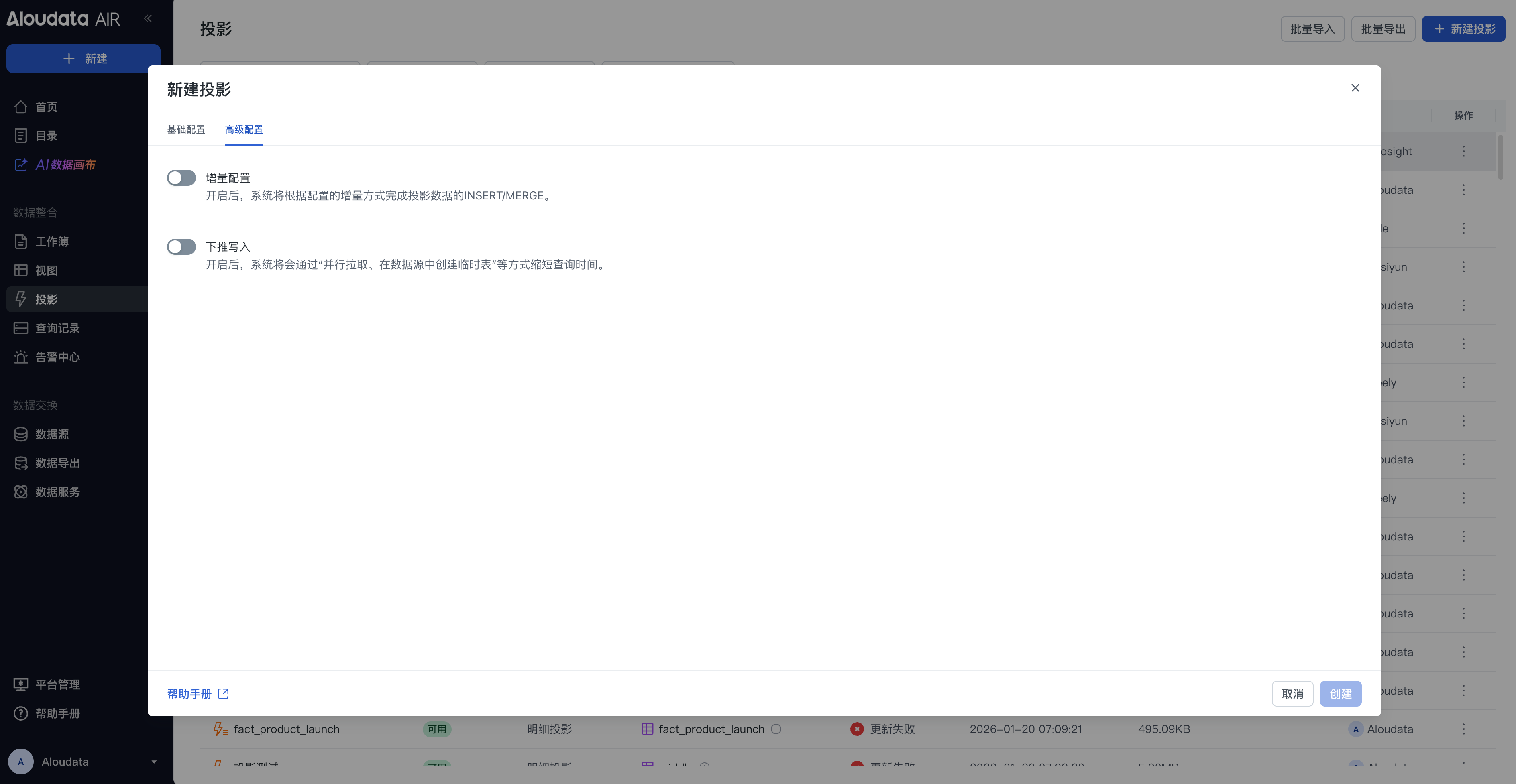This screenshot has height=784, width=1516.
Task: Expand the Aloudata user account dropdown
Action: pos(154,762)
